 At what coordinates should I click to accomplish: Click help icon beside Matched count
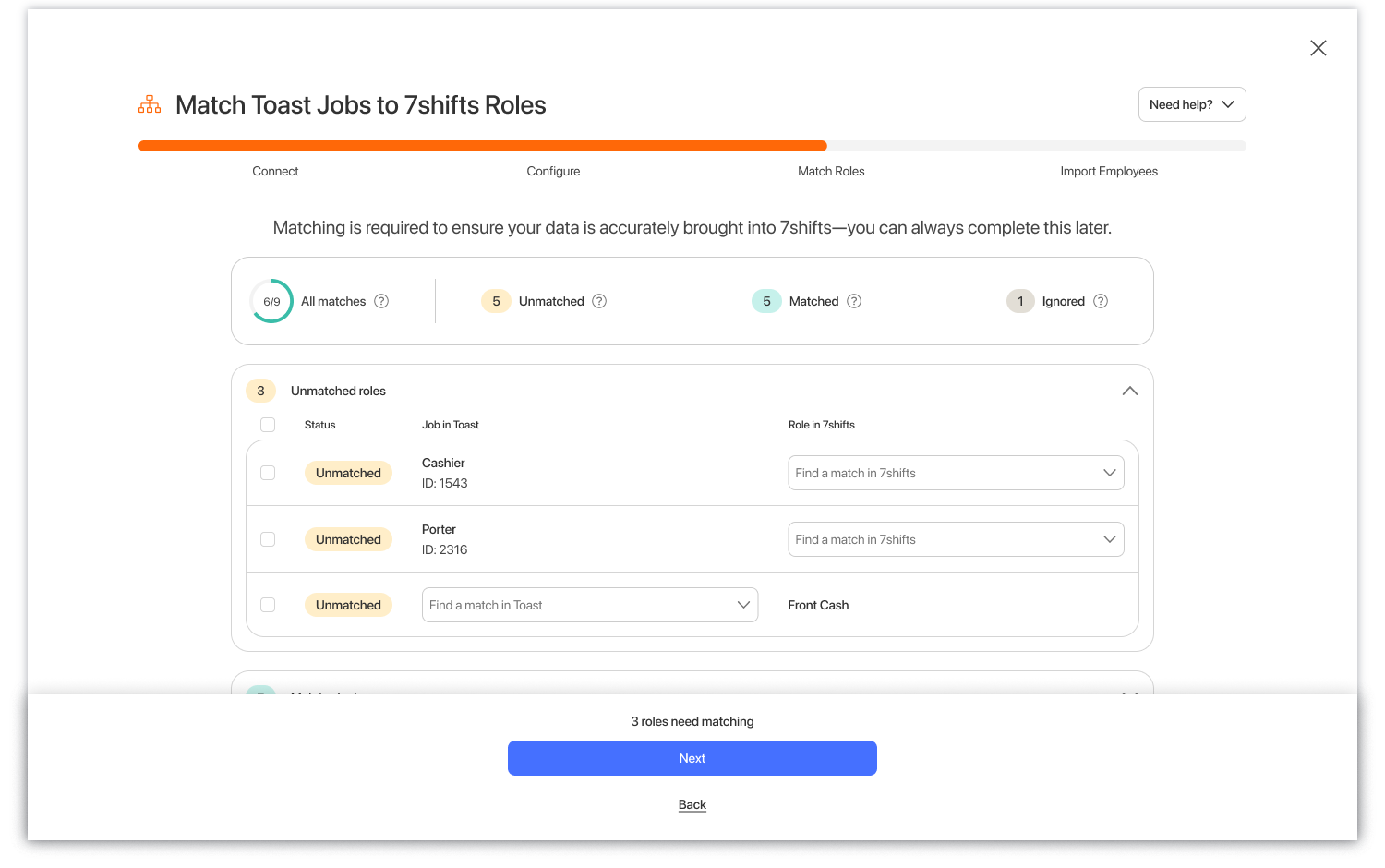pyautogui.click(x=854, y=301)
